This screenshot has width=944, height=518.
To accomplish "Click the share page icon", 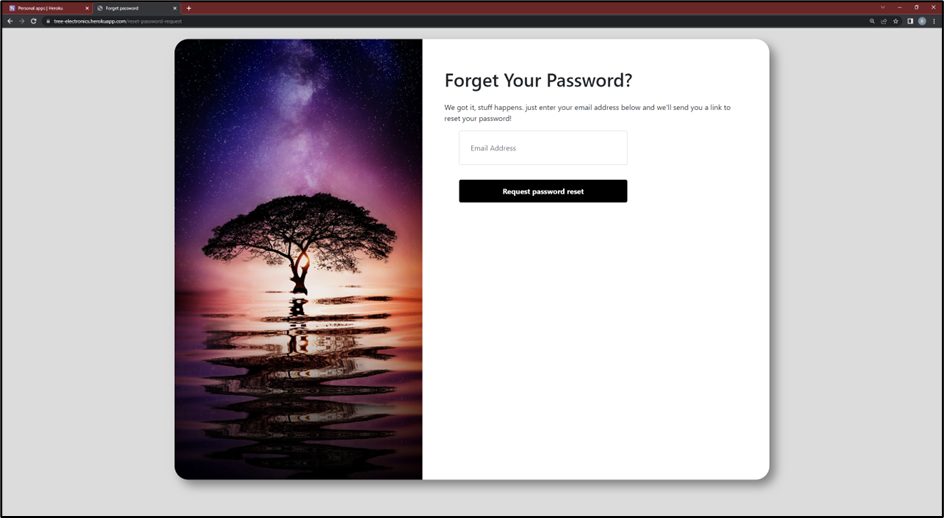I will tap(884, 21).
